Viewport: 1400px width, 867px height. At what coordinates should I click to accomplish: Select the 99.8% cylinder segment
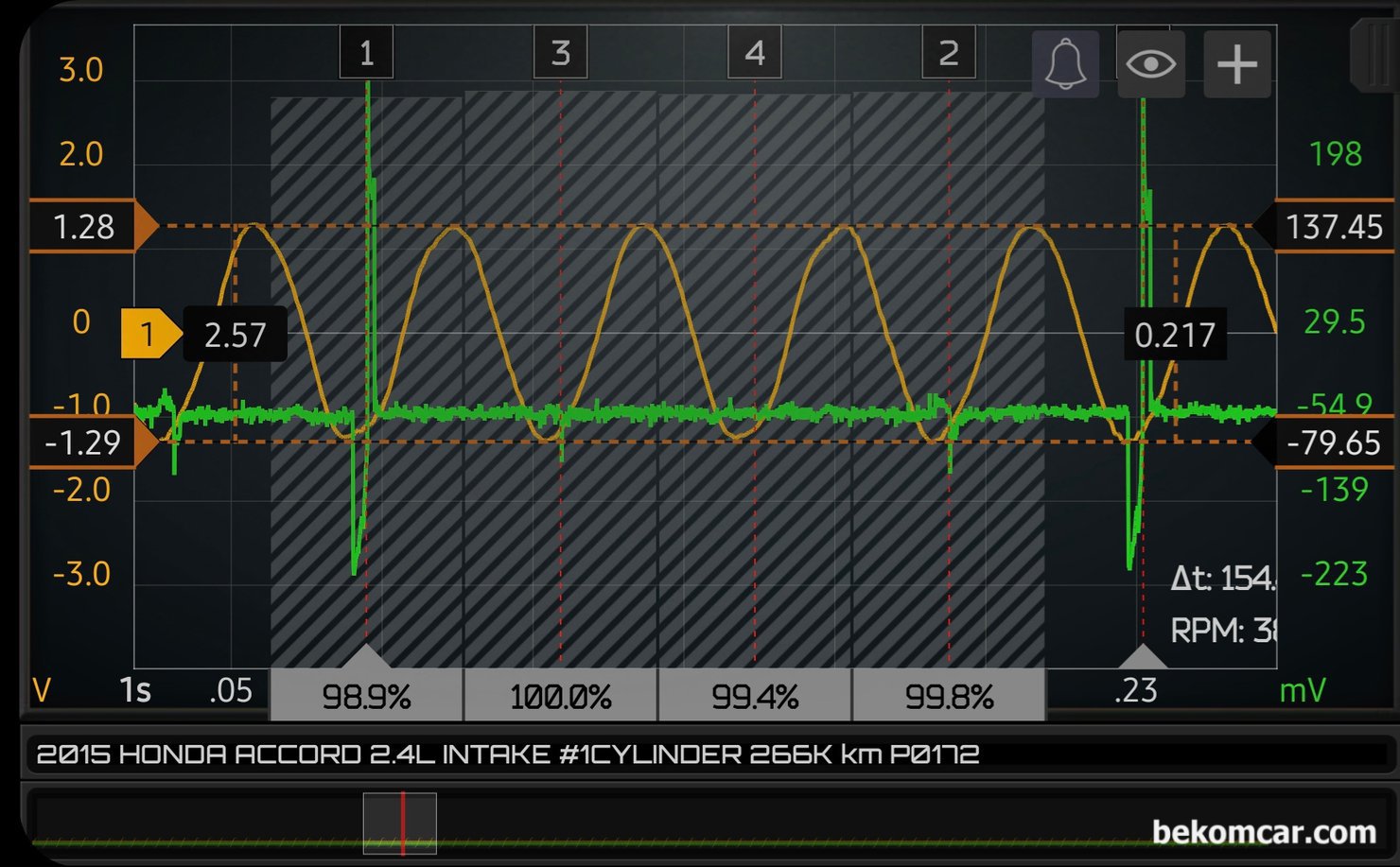[949, 697]
